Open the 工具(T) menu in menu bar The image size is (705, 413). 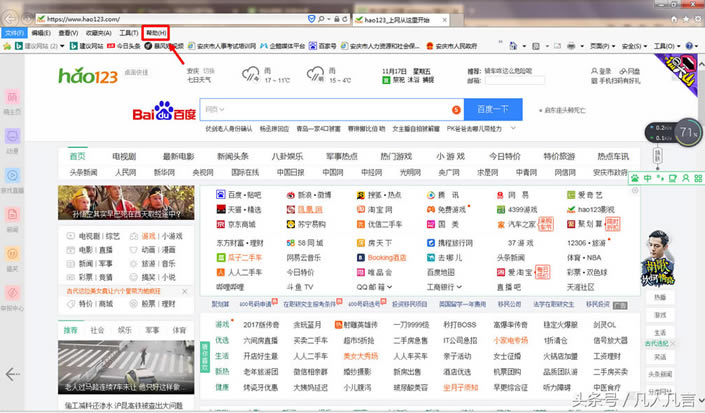[x=128, y=33]
